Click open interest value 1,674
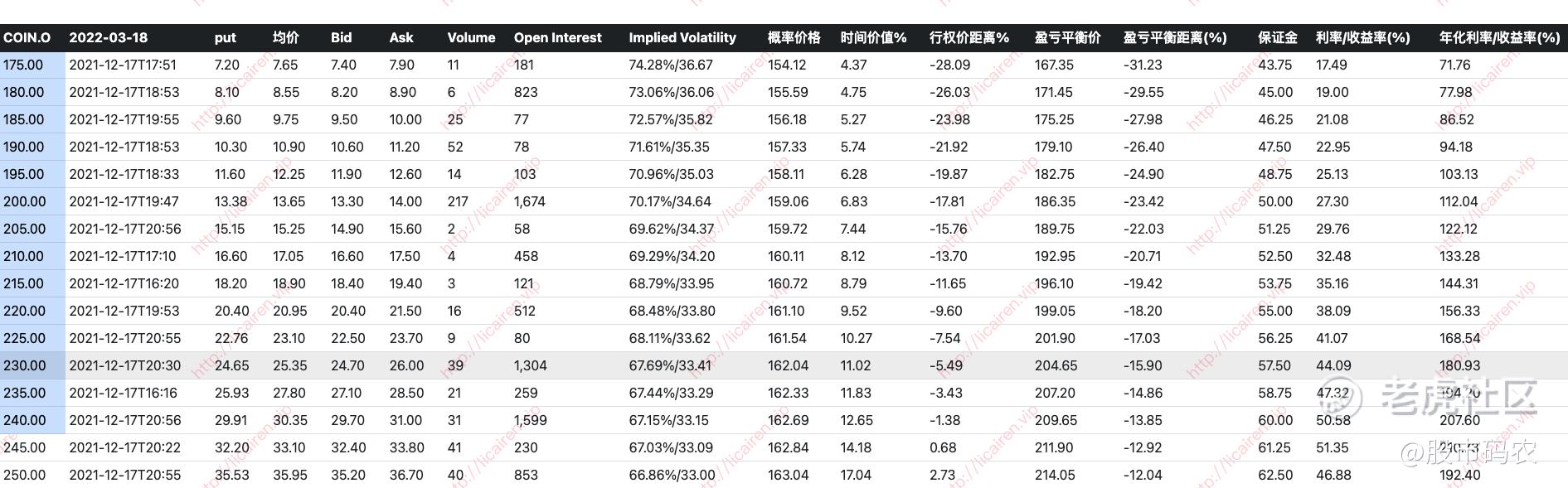 click(x=530, y=201)
